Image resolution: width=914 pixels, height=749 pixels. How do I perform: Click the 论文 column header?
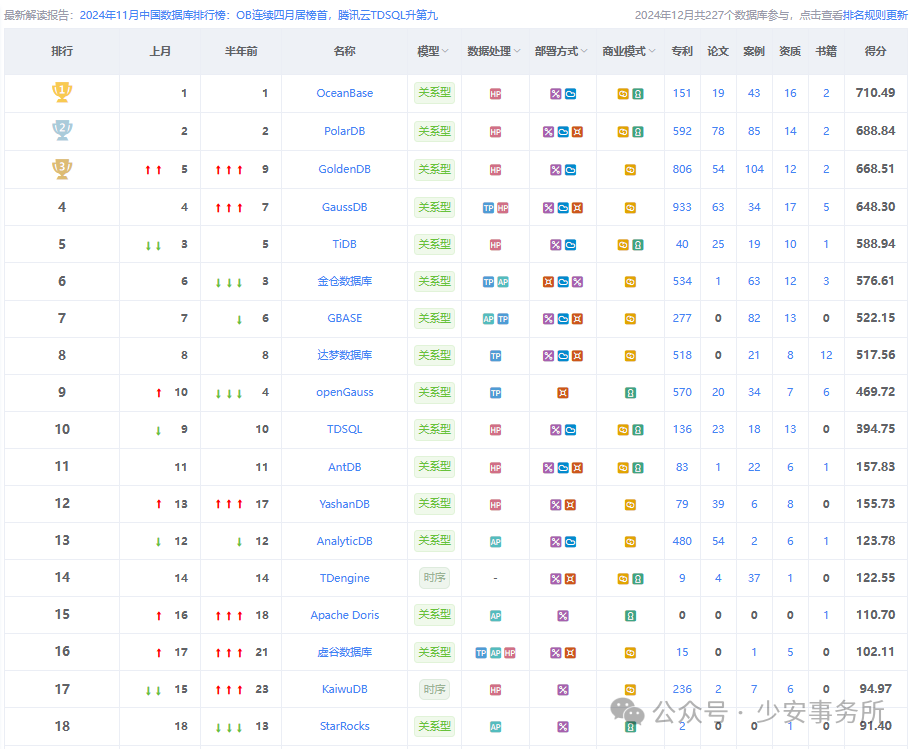point(718,51)
